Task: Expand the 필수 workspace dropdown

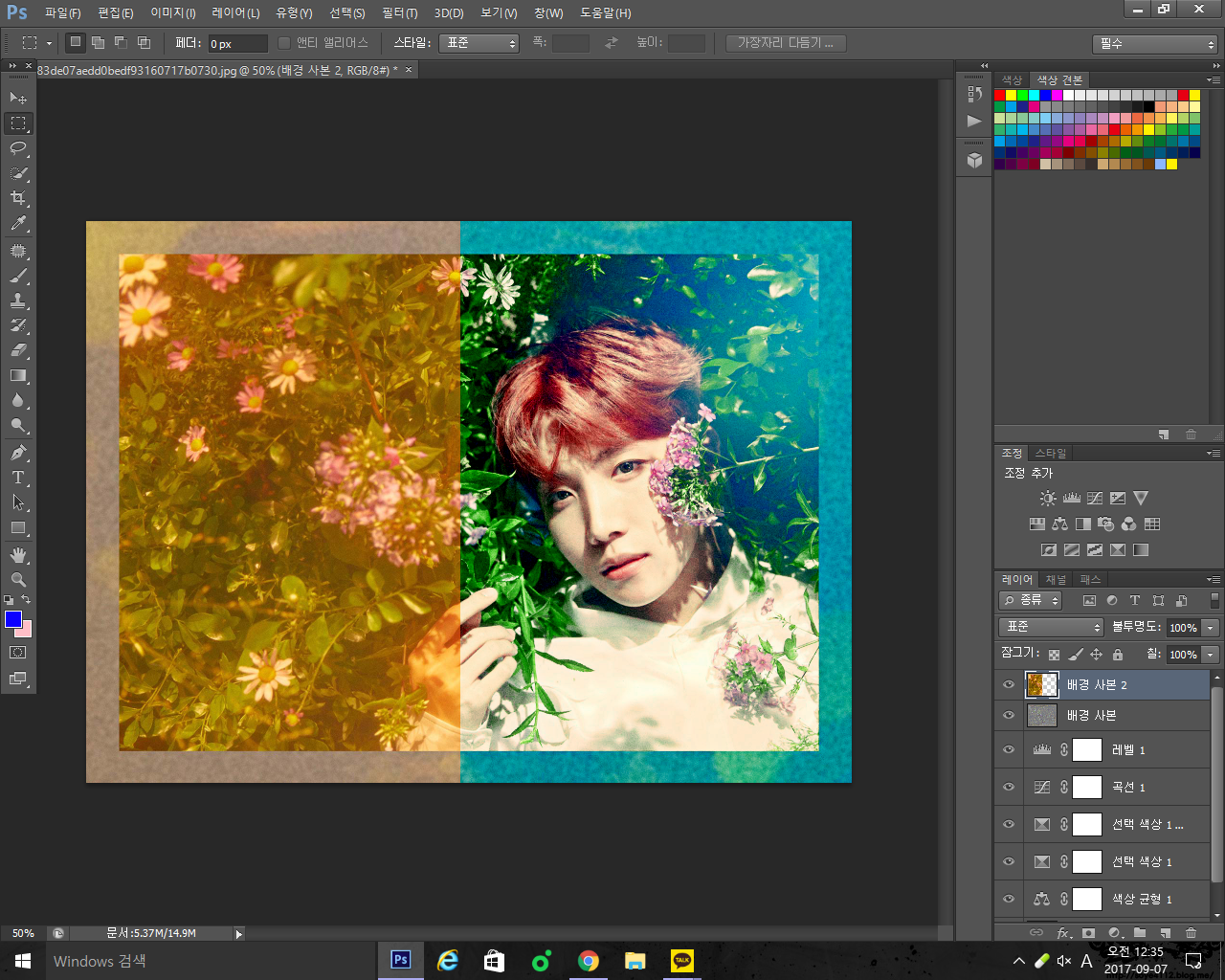Action: (1154, 44)
